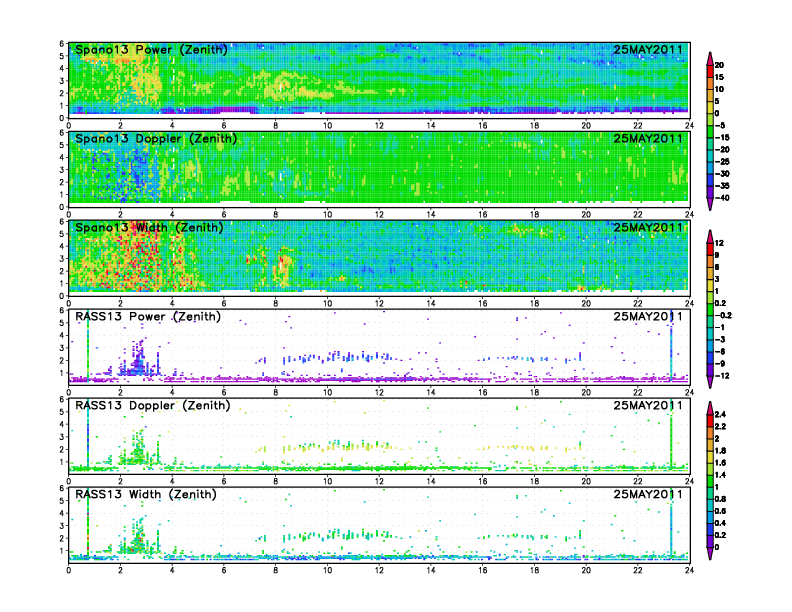Click the '2.4' label on the bottom colorbar
Screen dimensions: 792x612
click(720, 415)
